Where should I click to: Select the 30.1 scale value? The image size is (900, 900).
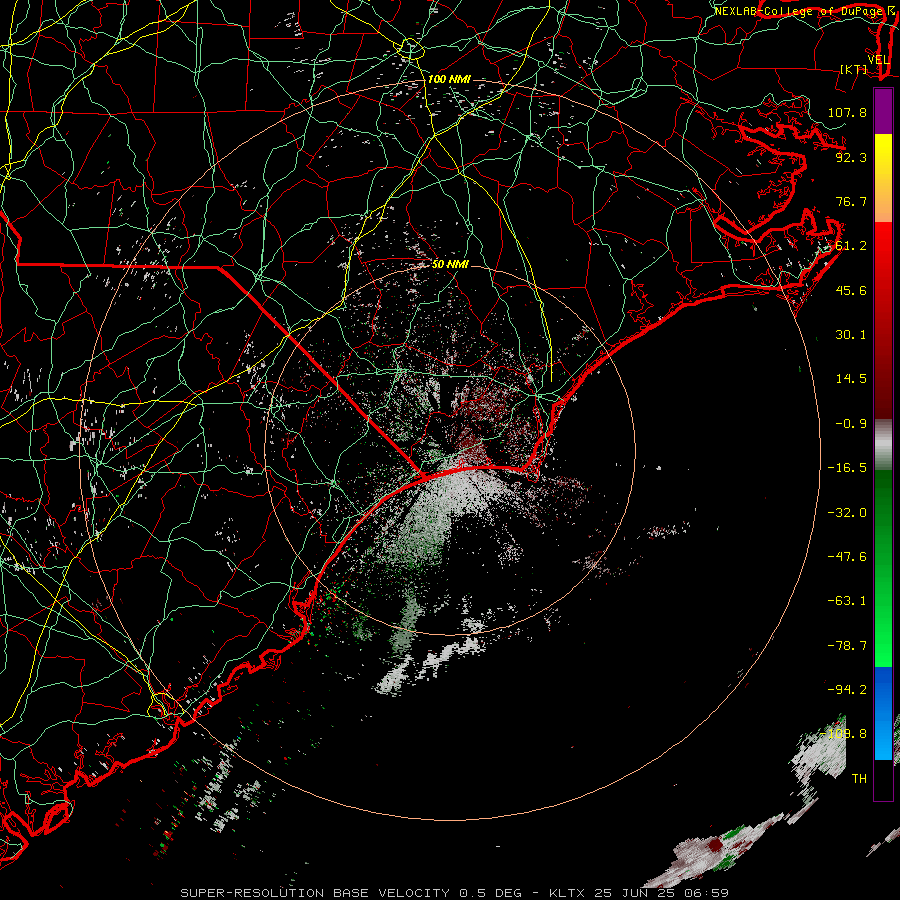coord(851,335)
